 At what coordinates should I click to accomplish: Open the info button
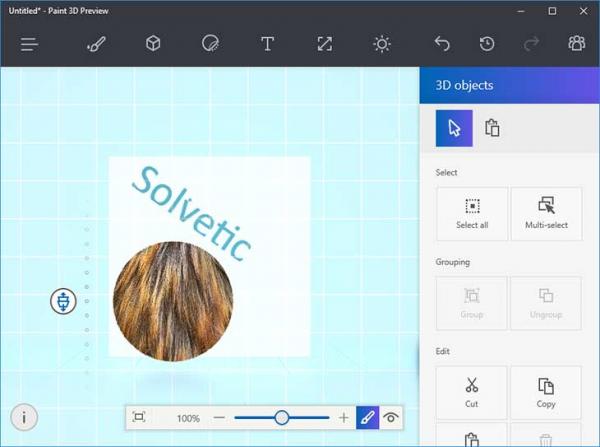coord(24,417)
